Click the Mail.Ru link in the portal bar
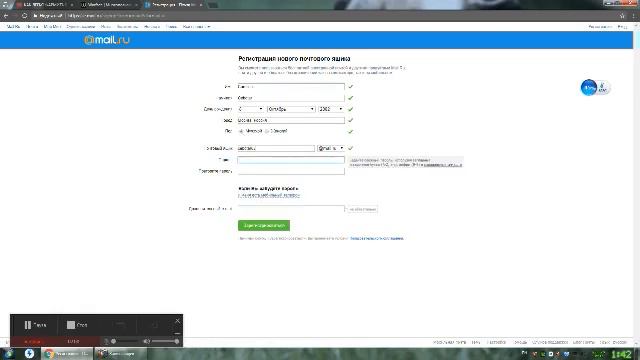The width and height of the screenshot is (640, 360). tap(13, 27)
